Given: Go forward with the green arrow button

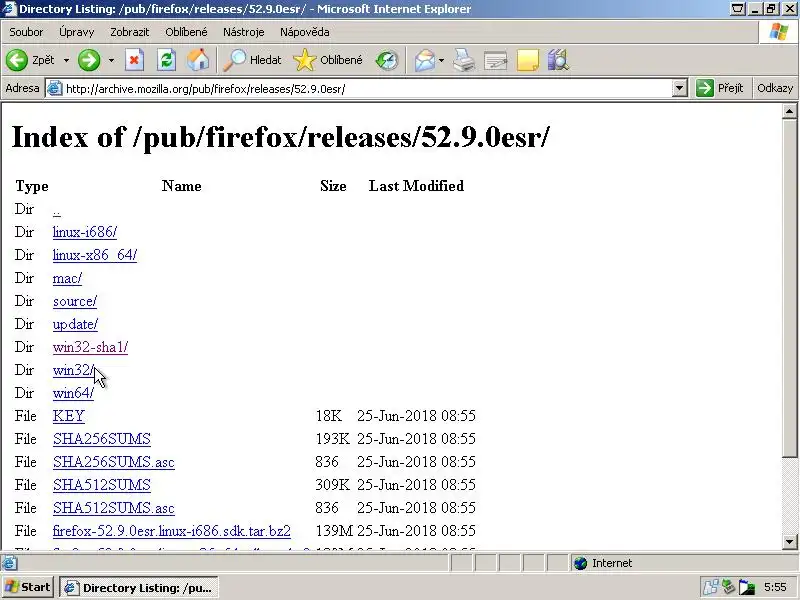Looking at the screenshot, I should (x=89, y=60).
